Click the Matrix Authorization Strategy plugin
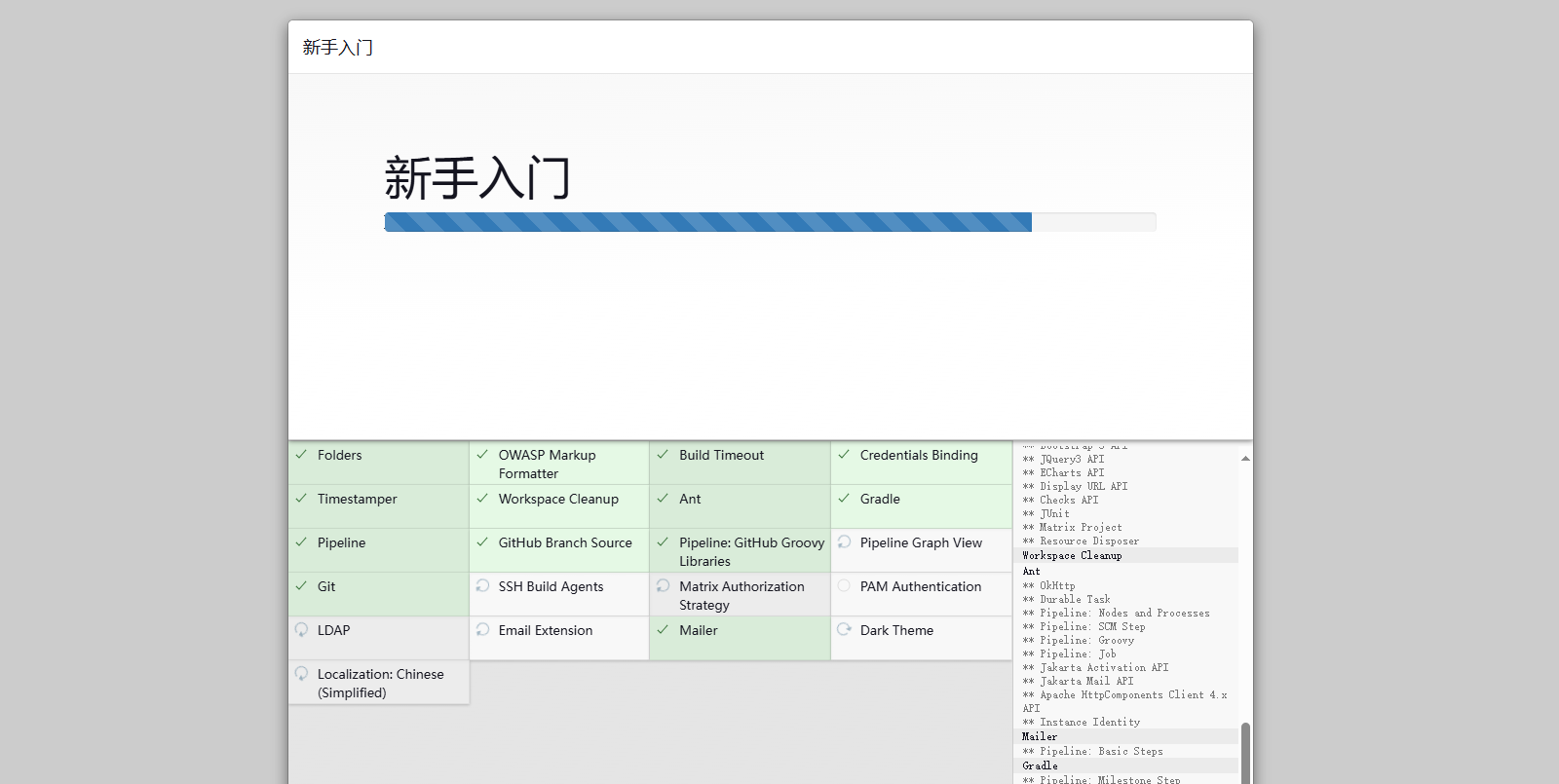The width and height of the screenshot is (1559, 784). click(741, 595)
